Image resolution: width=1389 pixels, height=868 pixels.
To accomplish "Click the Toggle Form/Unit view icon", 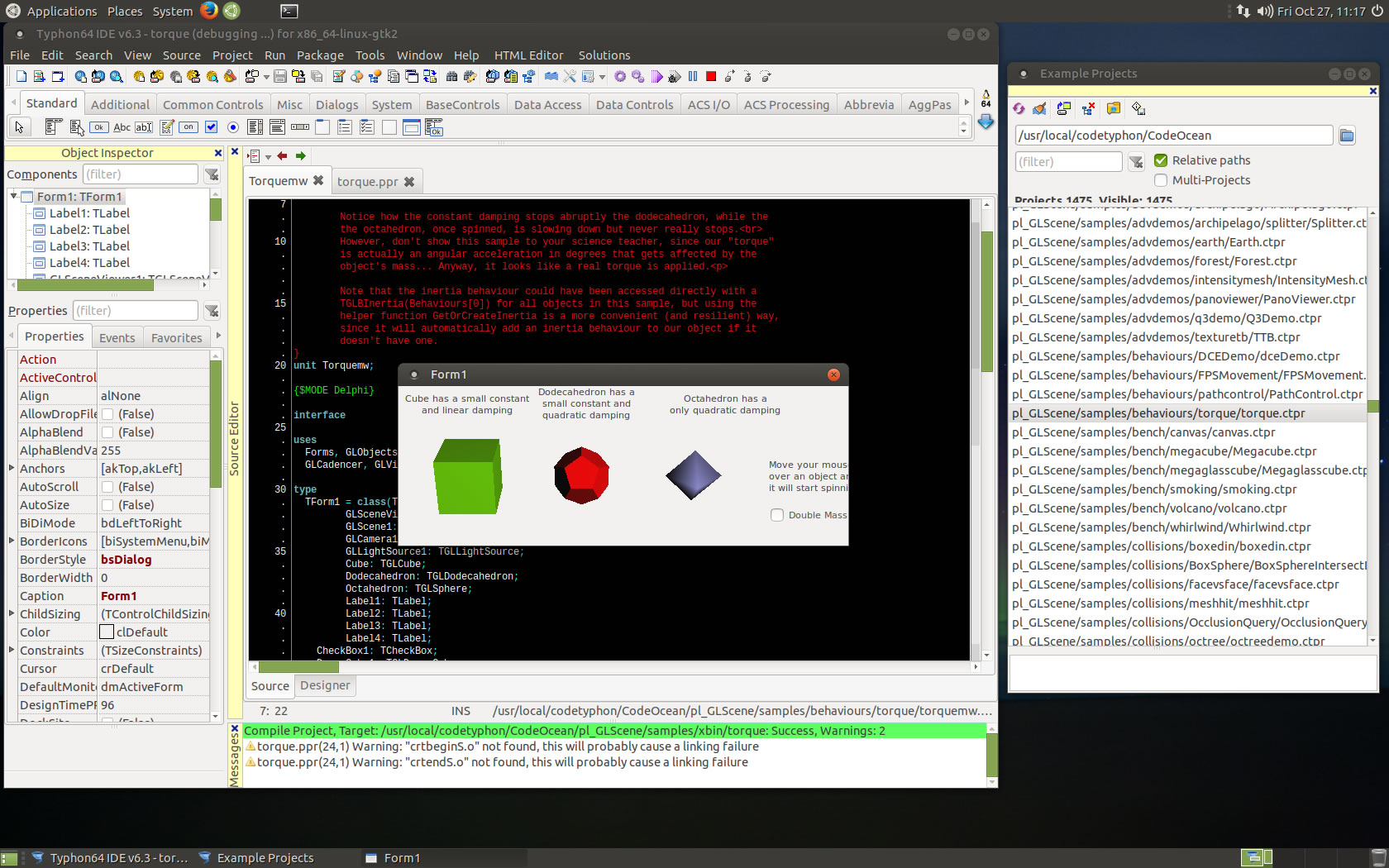I will coord(430,76).
